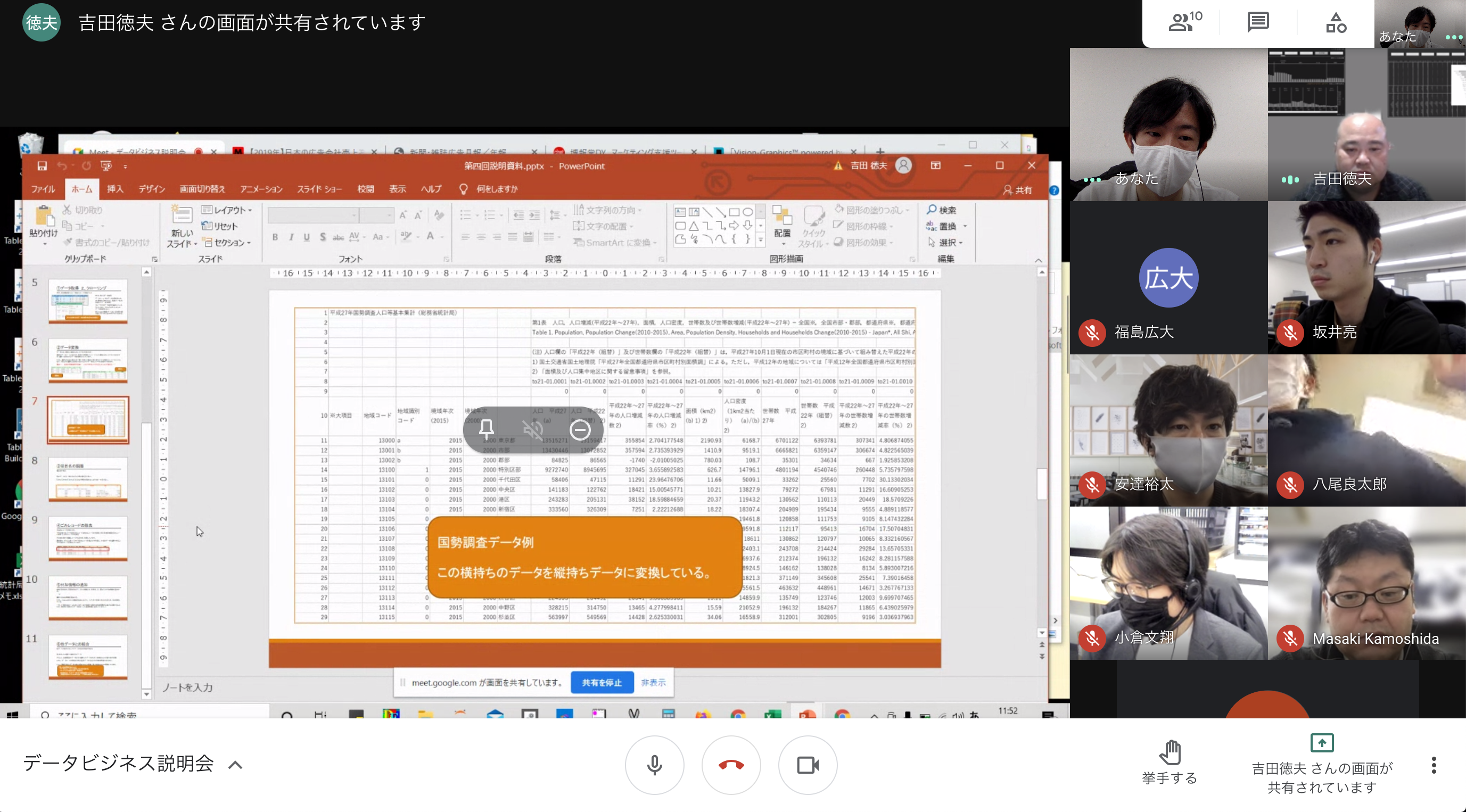Toggle the camera button
Image resolution: width=1466 pixels, height=812 pixels.
coord(808,765)
